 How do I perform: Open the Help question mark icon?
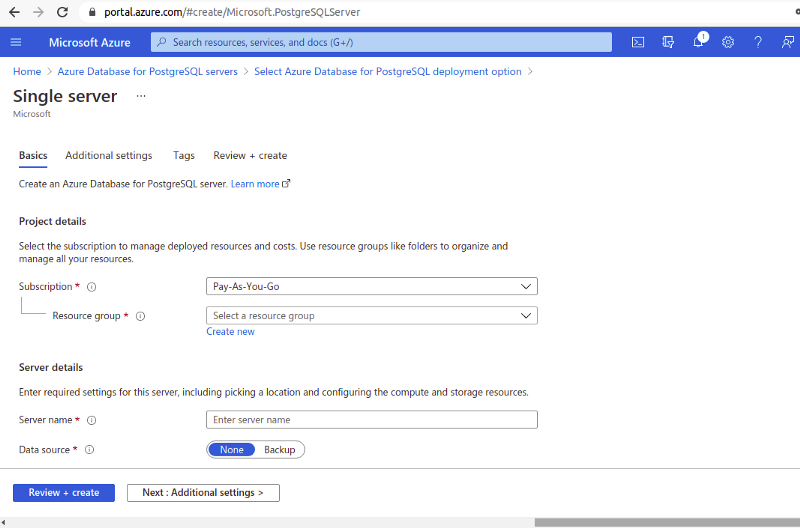tap(758, 42)
